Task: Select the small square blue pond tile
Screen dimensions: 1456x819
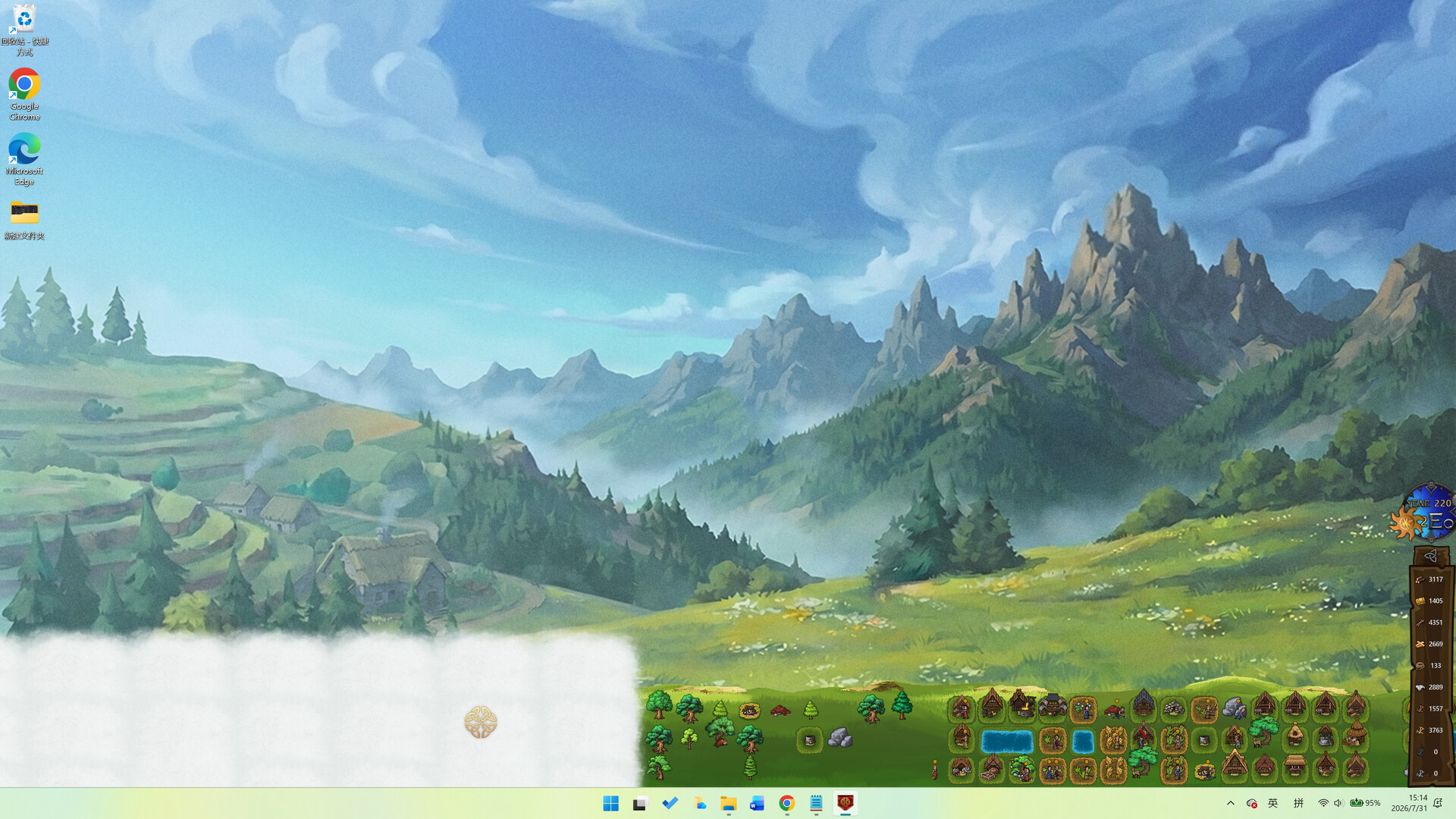Action: coord(1083,742)
